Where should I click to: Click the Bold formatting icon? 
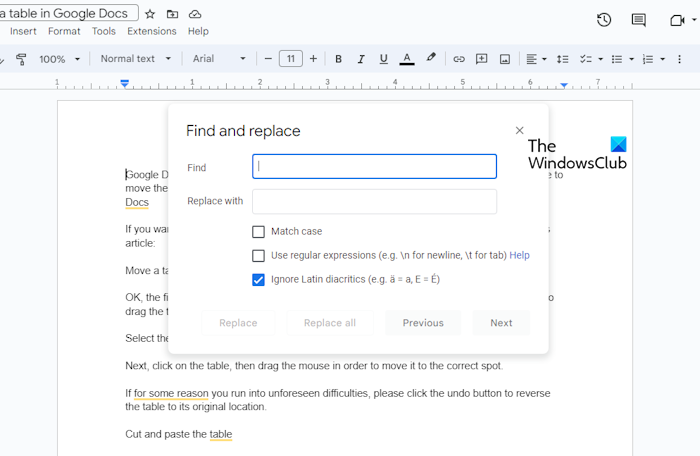coord(338,59)
